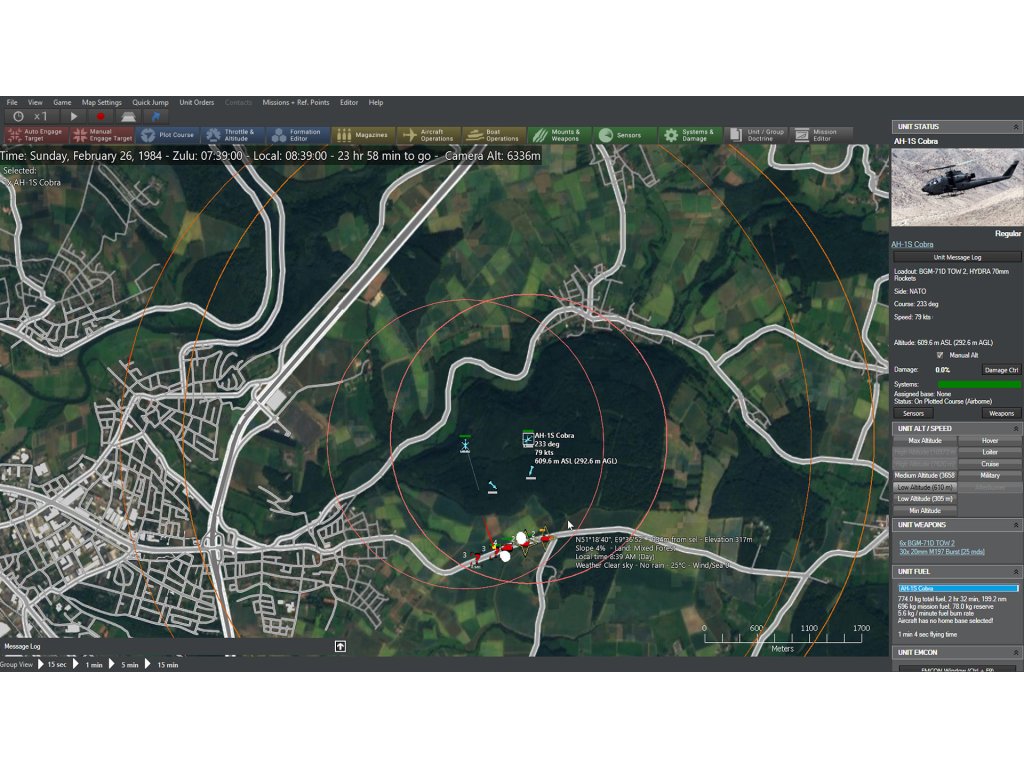The height and width of the screenshot is (768, 1024).
Task: Open the Mission Editor
Action: point(822,135)
